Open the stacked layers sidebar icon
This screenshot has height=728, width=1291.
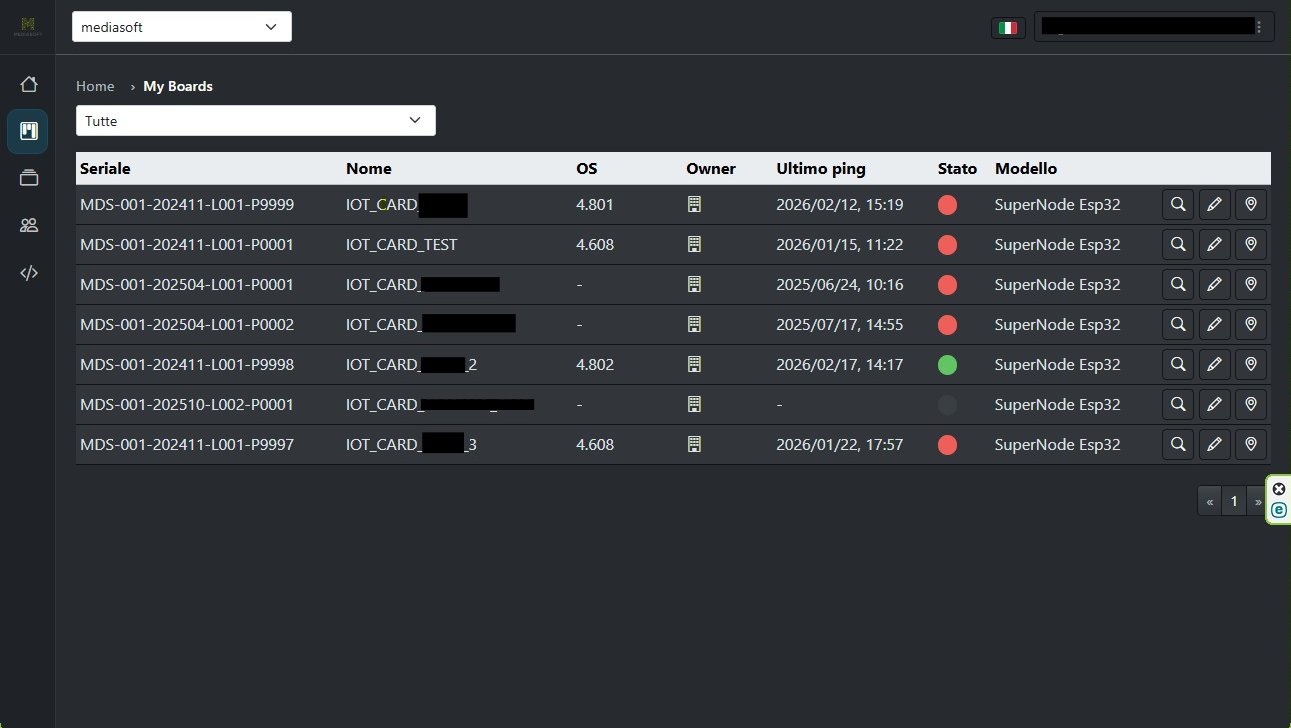coord(28,178)
